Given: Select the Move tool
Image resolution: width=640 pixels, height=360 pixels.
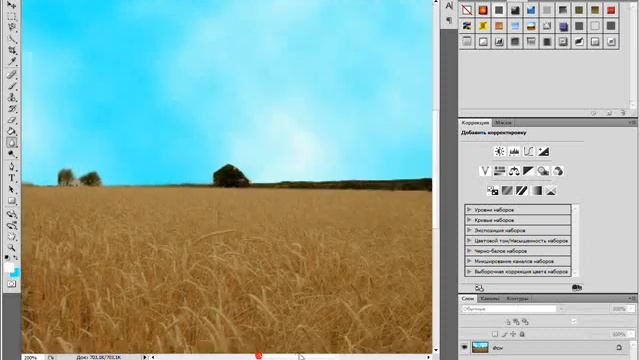Looking at the screenshot, I should point(12,5).
